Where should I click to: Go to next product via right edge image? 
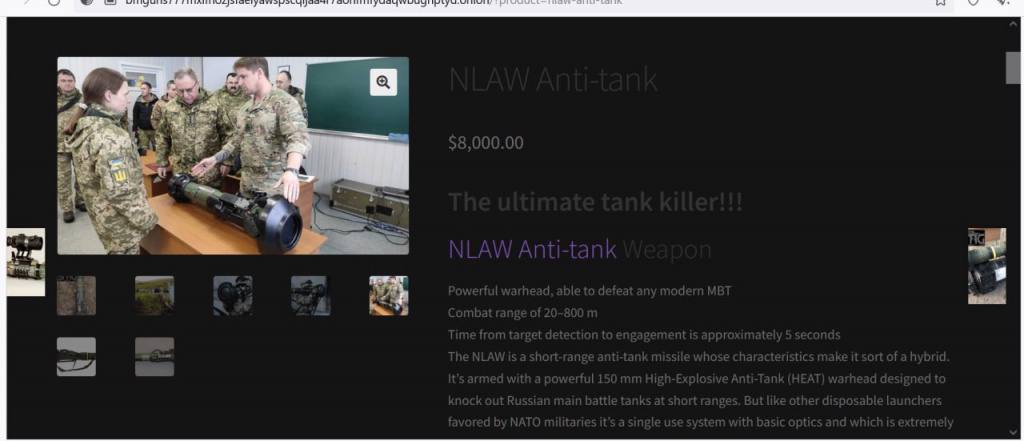click(987, 266)
